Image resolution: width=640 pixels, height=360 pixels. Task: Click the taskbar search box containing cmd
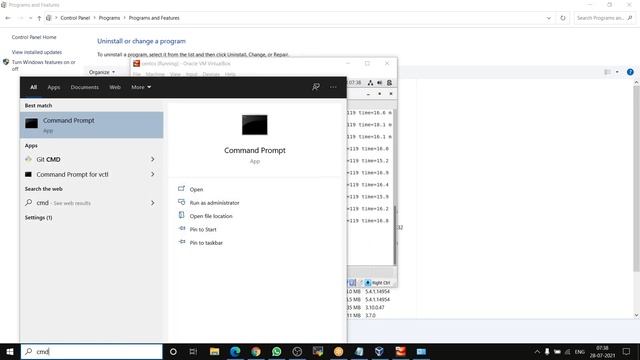(91, 351)
